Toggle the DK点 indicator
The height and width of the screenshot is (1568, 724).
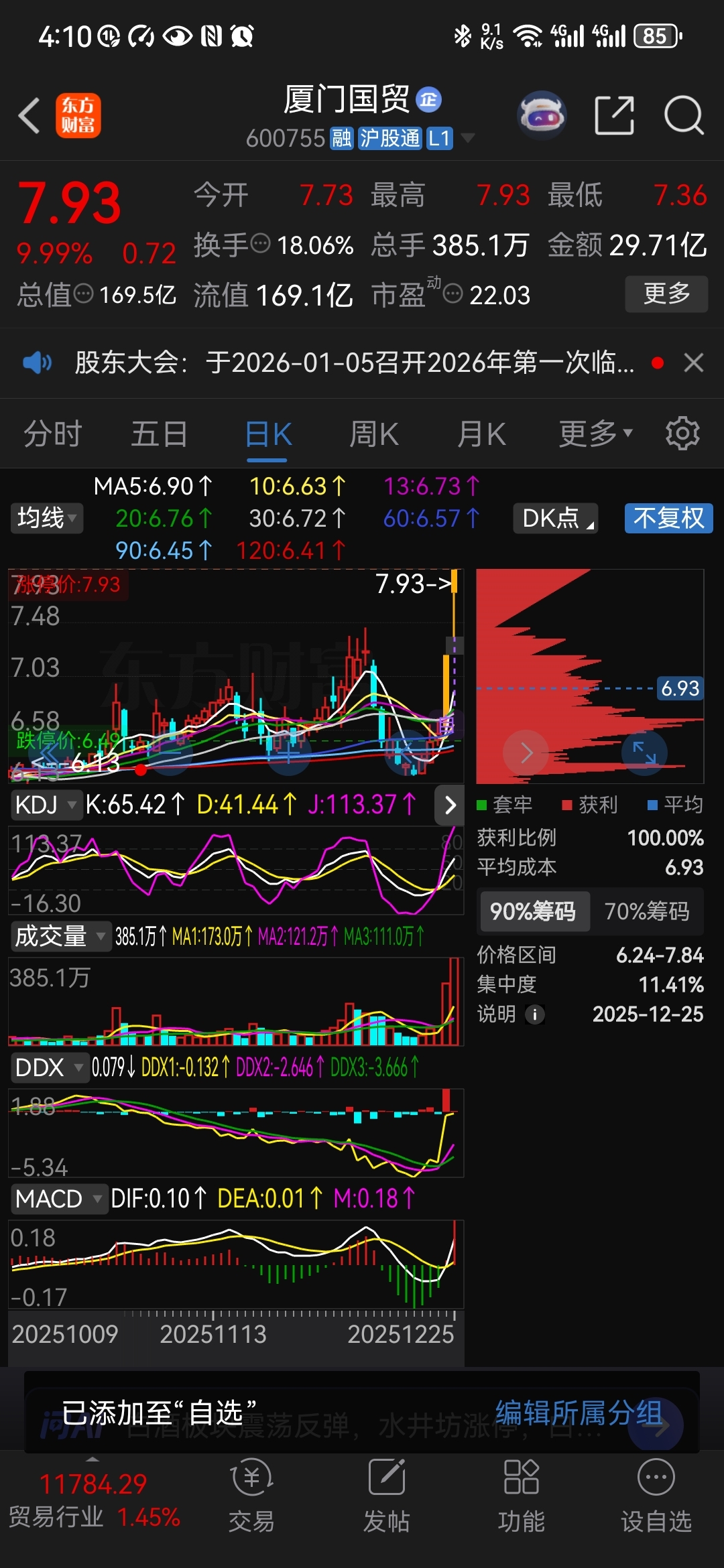coord(556,518)
